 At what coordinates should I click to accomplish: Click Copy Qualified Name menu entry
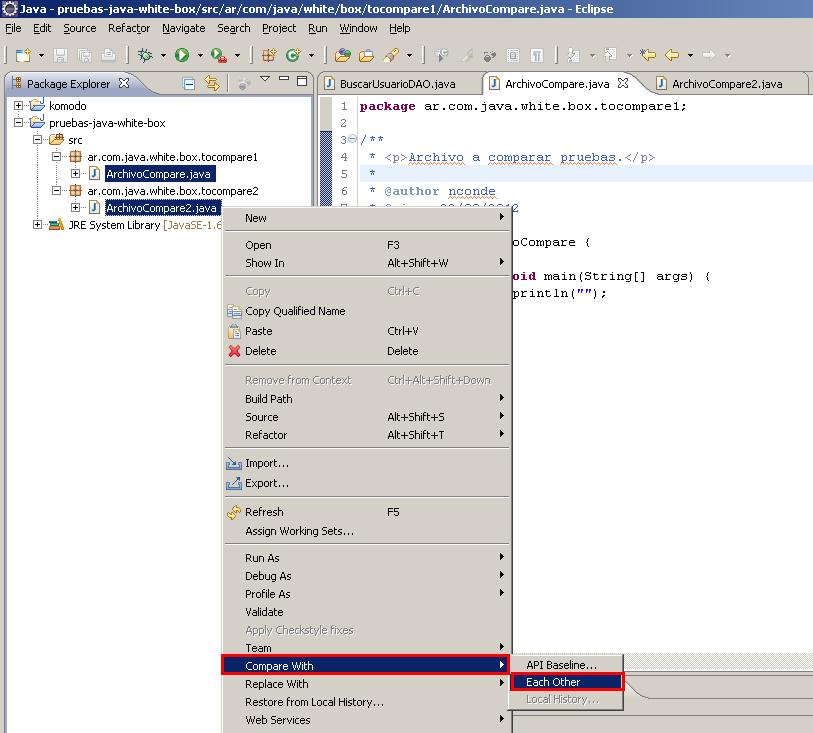pyautogui.click(x=366, y=311)
